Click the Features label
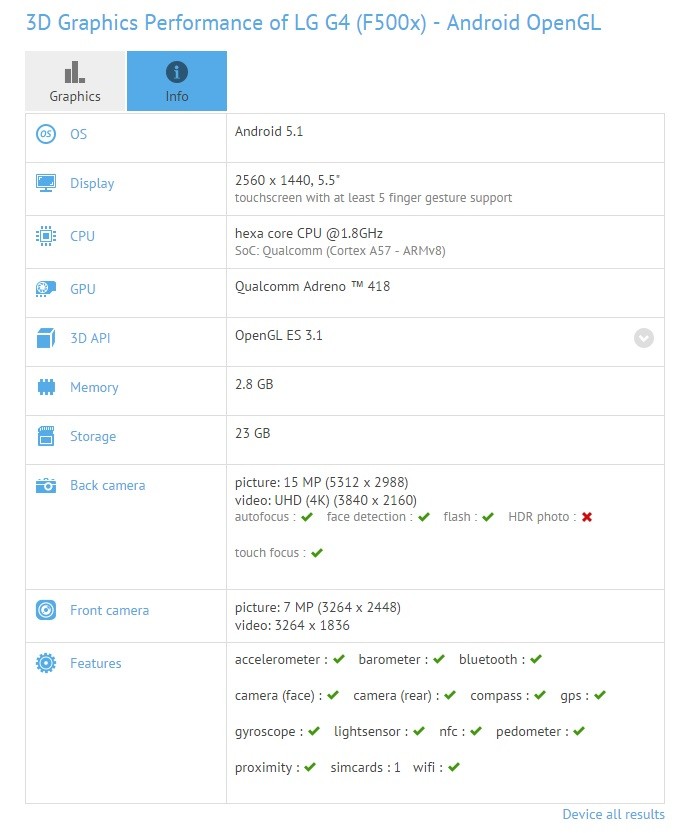Viewport: 686px width, 833px height. click(x=96, y=663)
